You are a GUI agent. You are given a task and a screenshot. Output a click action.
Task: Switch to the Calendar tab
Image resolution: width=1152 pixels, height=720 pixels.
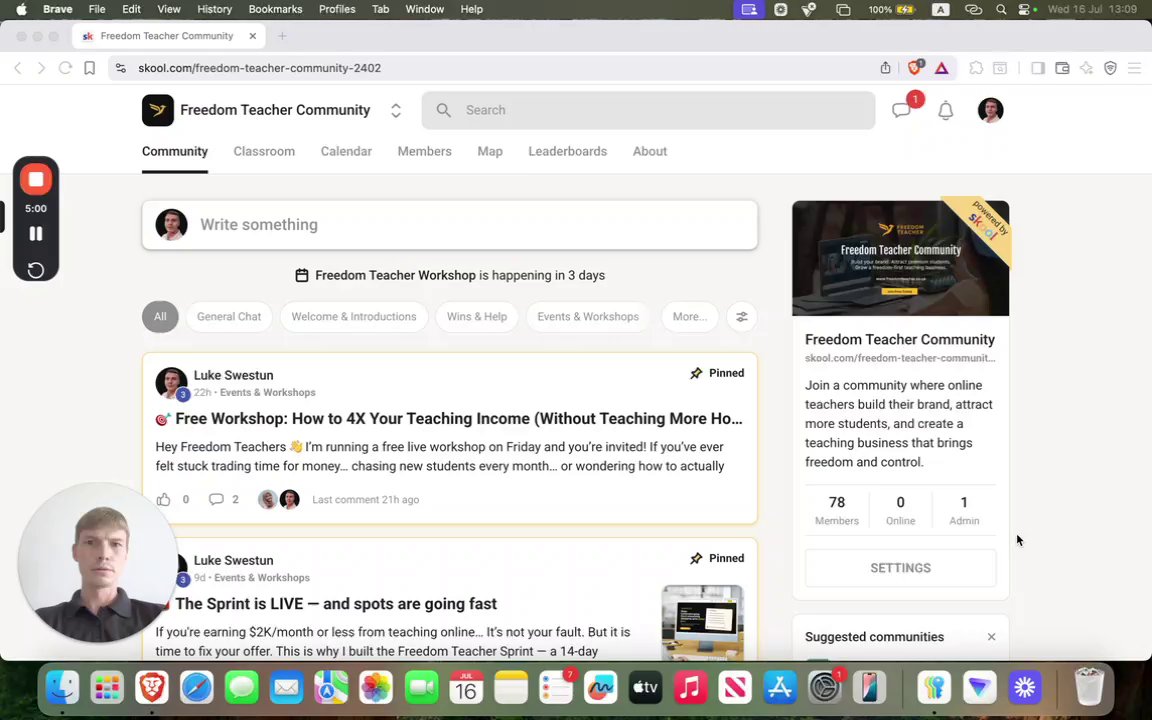(346, 151)
